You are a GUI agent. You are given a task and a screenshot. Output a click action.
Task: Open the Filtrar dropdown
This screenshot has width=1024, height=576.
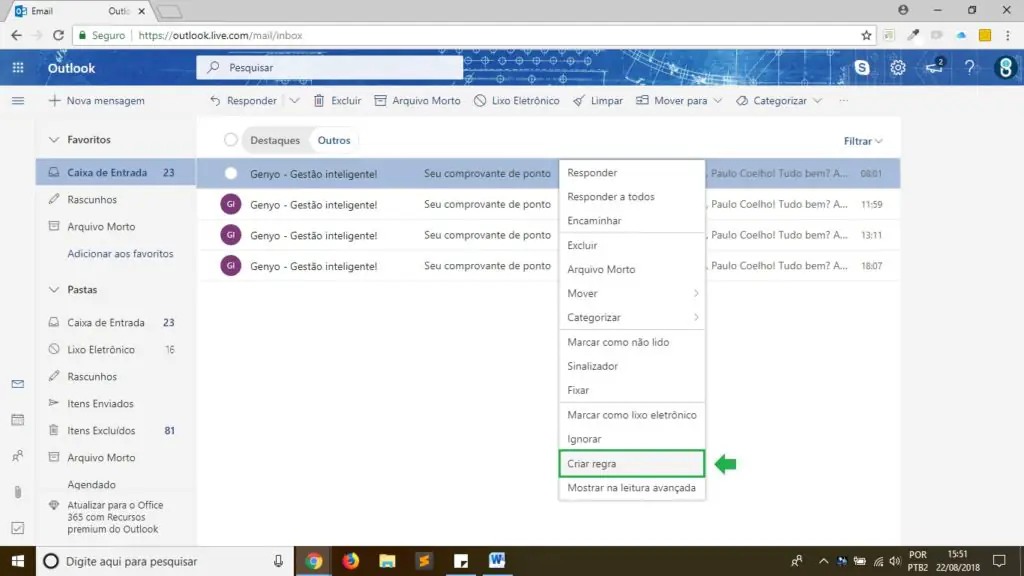(863, 141)
